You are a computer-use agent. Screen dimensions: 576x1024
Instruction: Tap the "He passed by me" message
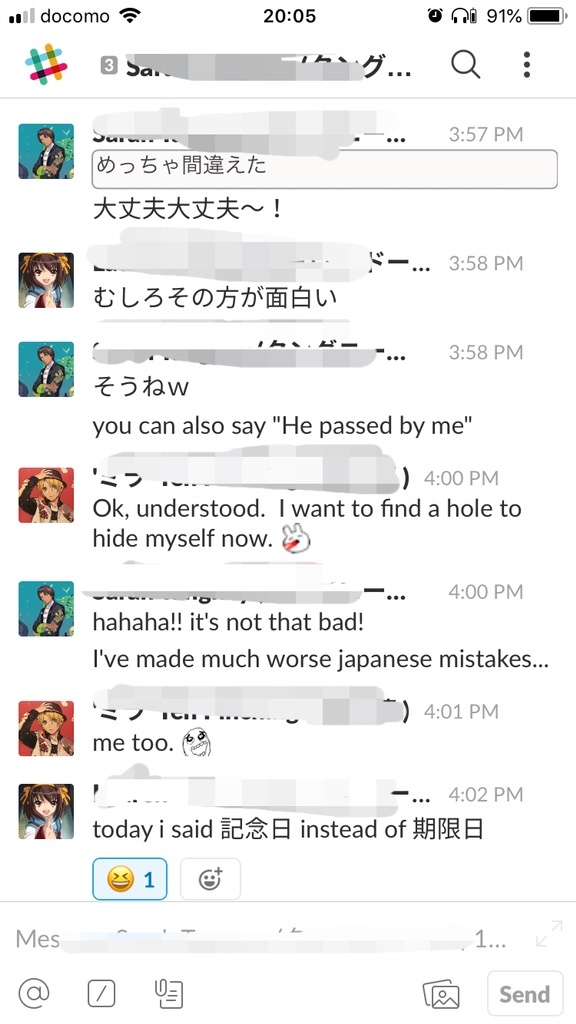pos(282,426)
